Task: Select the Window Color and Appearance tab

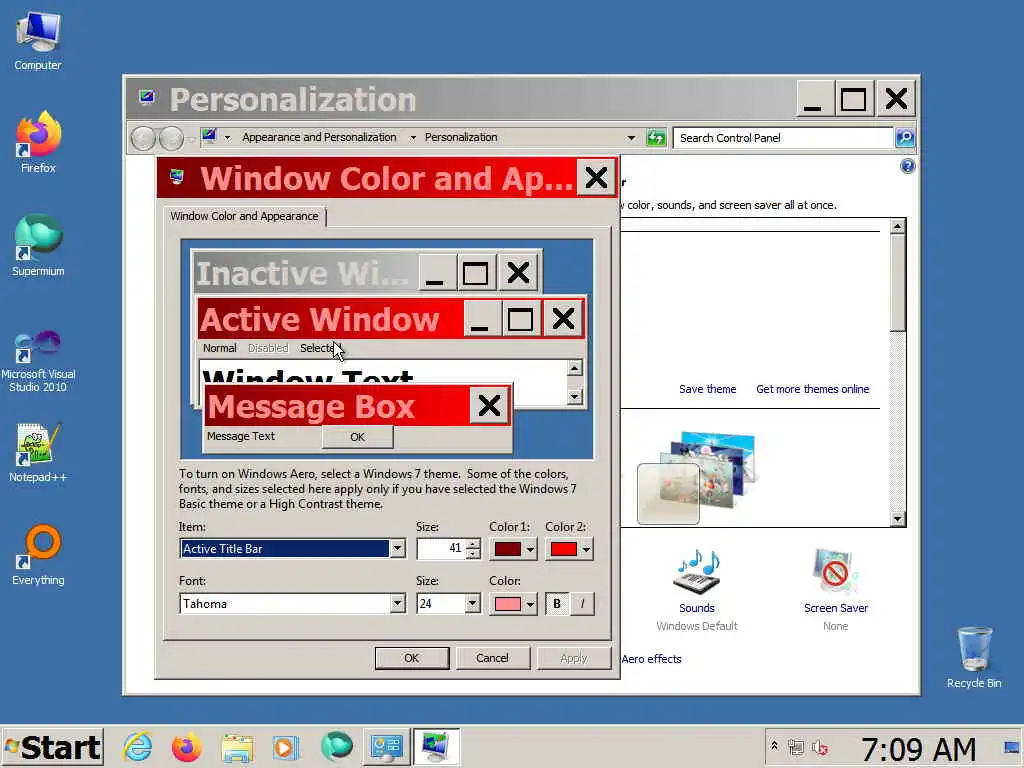Action: (244, 216)
